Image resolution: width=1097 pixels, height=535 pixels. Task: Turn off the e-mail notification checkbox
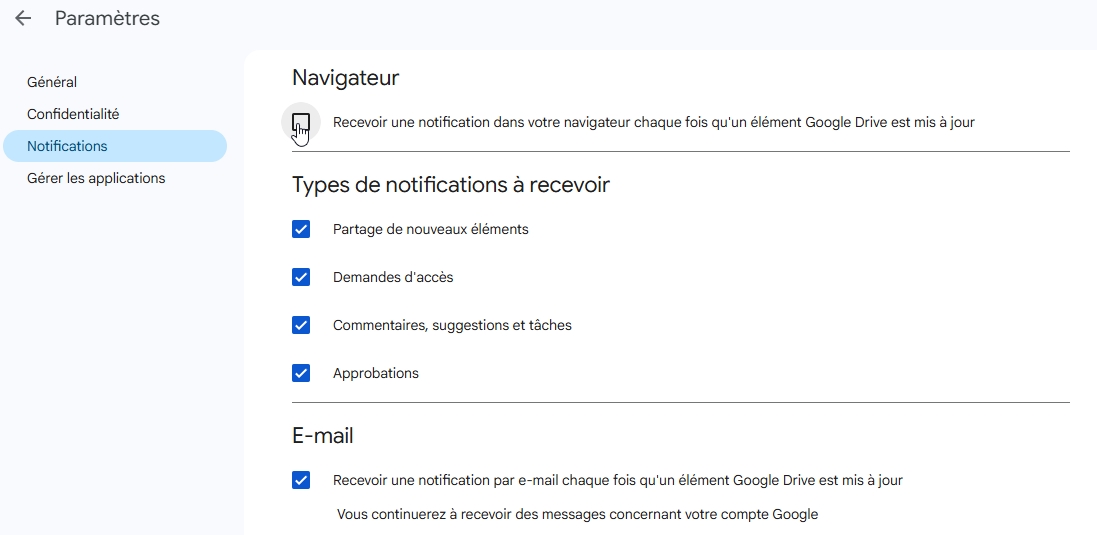pos(301,480)
